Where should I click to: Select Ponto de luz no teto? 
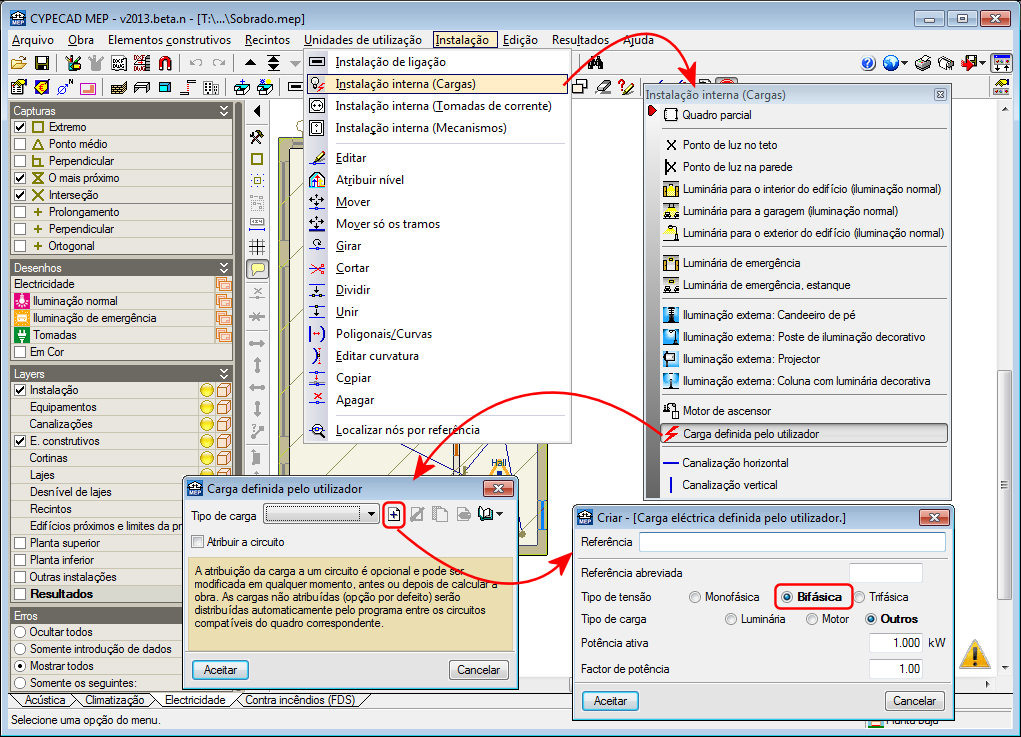coord(804,145)
